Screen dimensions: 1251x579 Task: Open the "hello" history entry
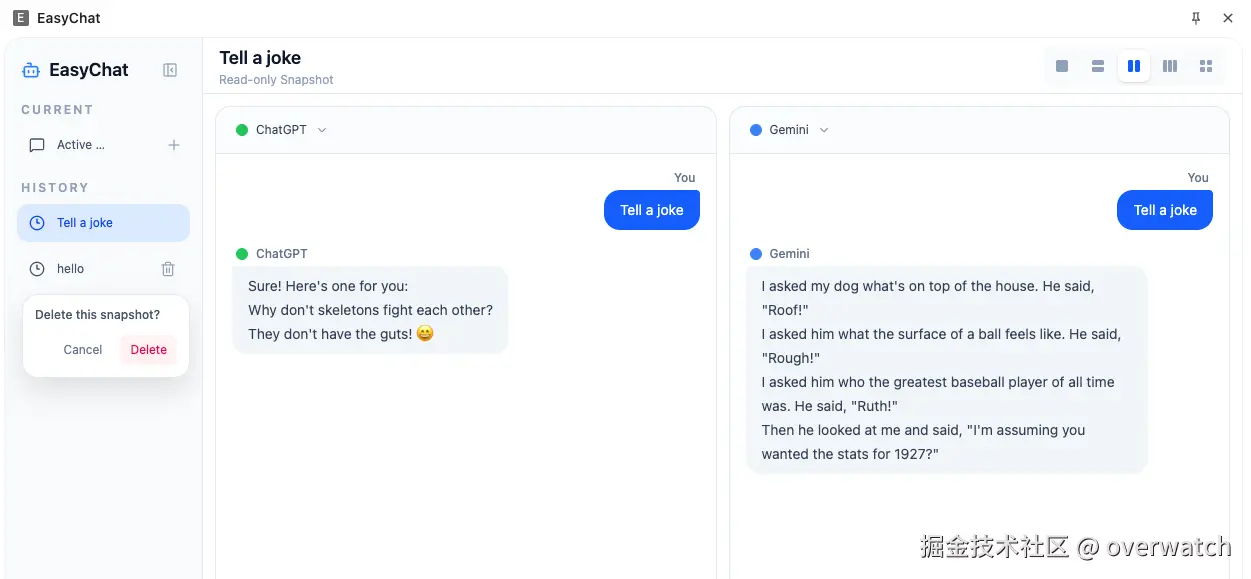(x=71, y=269)
